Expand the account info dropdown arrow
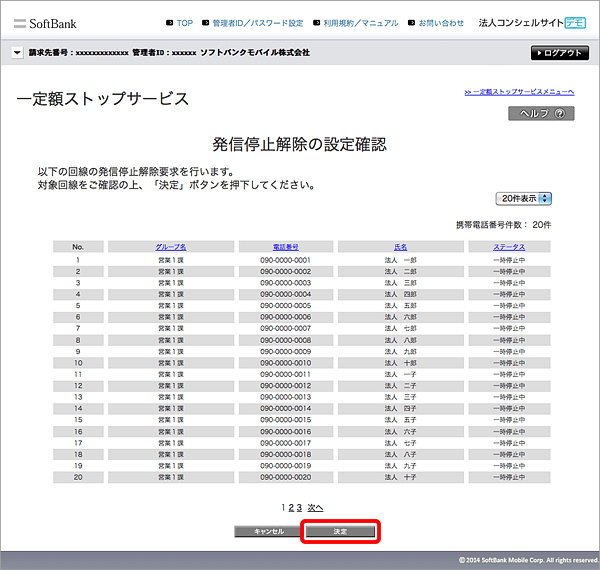 point(17,52)
